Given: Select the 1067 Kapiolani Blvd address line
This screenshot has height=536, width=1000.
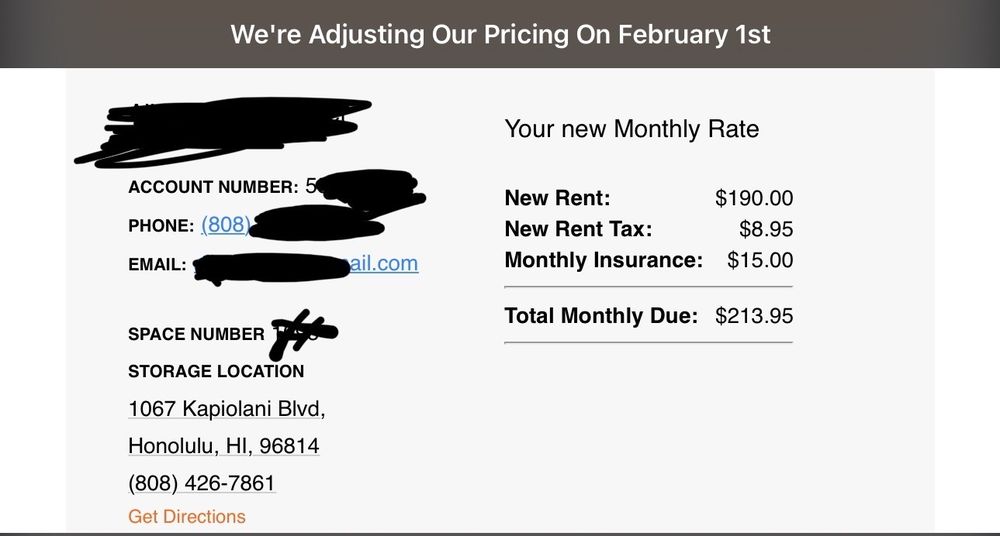Looking at the screenshot, I should coord(226,408).
